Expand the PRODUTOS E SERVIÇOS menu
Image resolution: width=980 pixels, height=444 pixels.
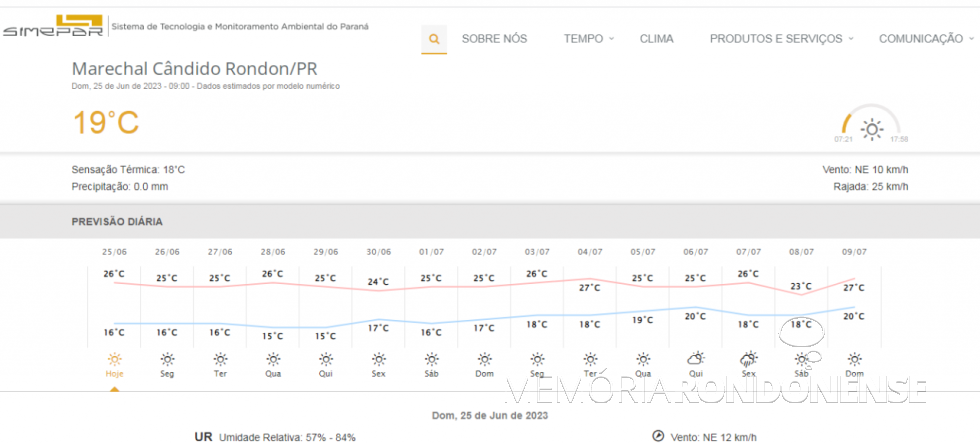[781, 39]
